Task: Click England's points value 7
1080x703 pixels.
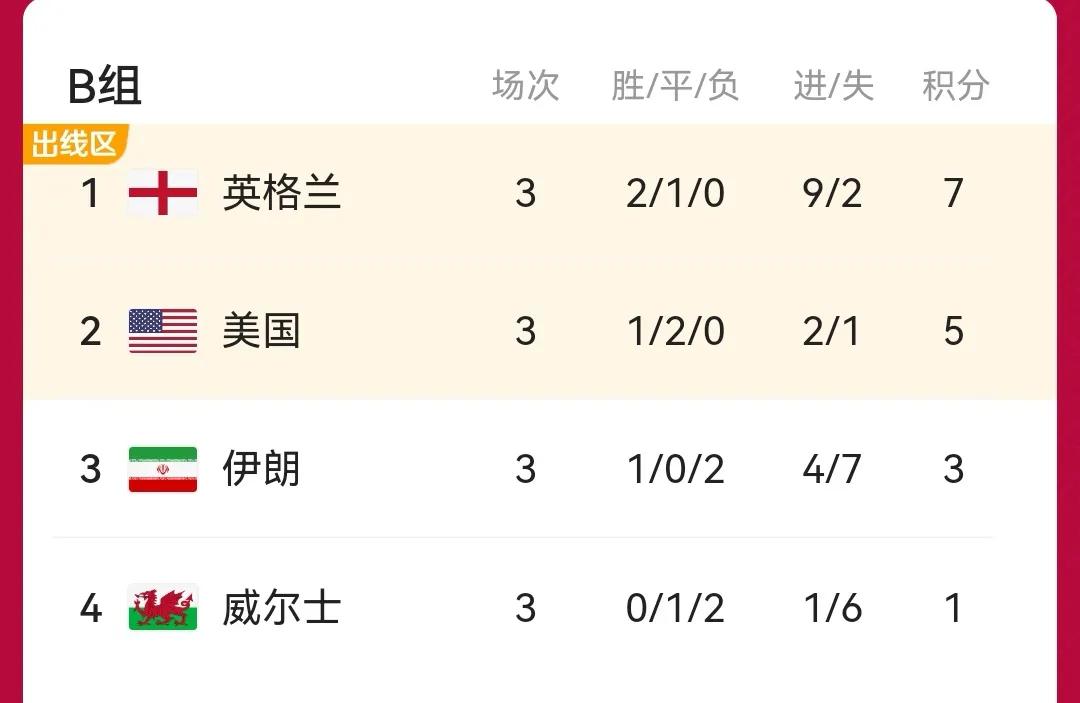Action: (955, 195)
